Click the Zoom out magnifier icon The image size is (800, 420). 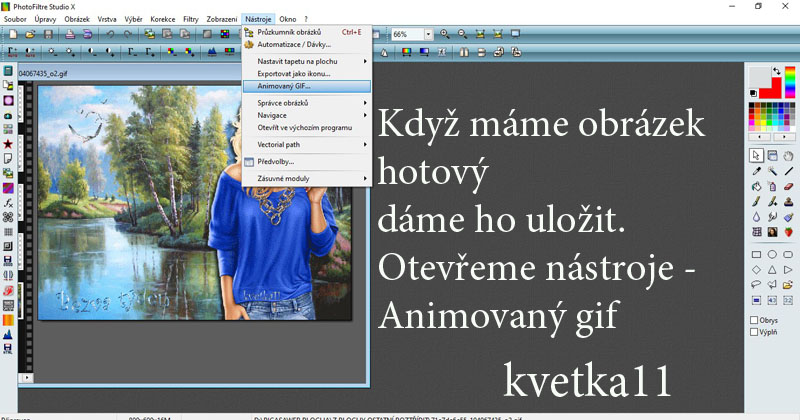pos(462,34)
